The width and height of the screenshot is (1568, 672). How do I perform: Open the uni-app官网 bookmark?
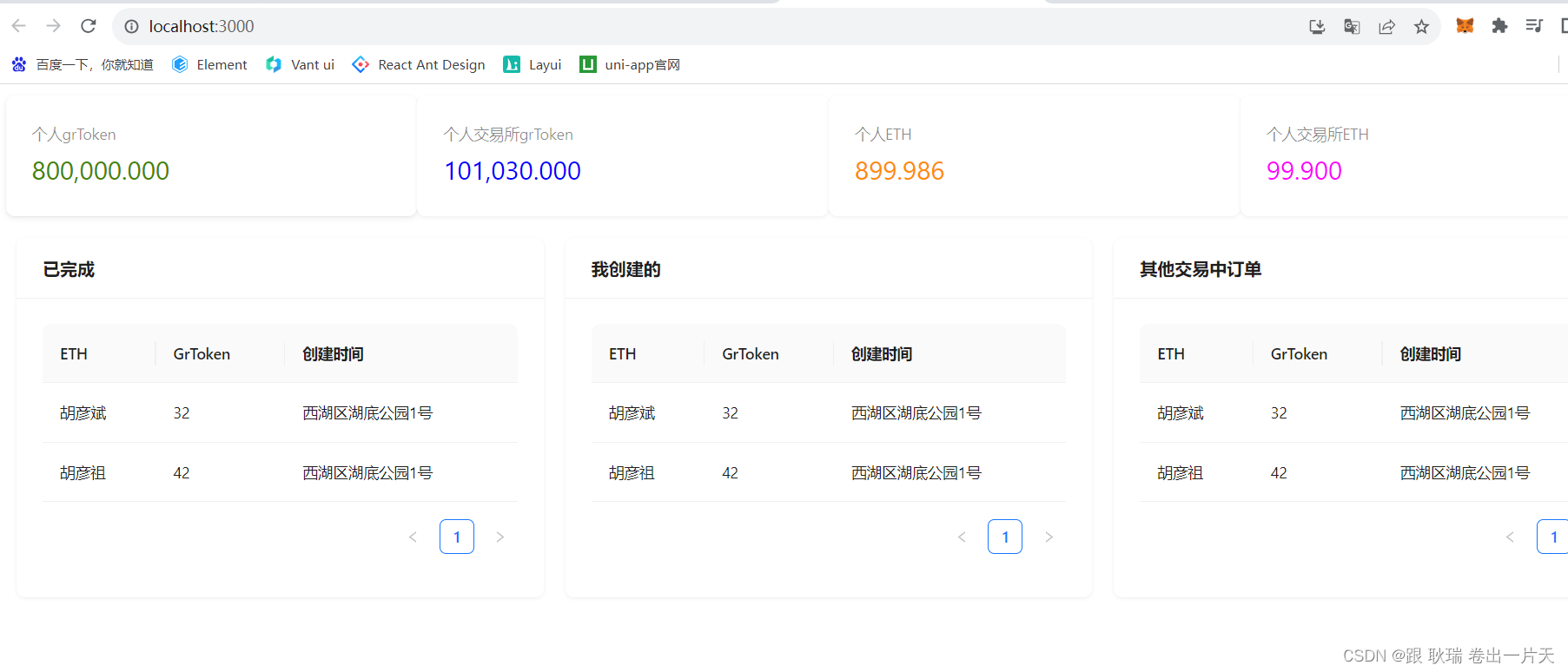pos(630,64)
